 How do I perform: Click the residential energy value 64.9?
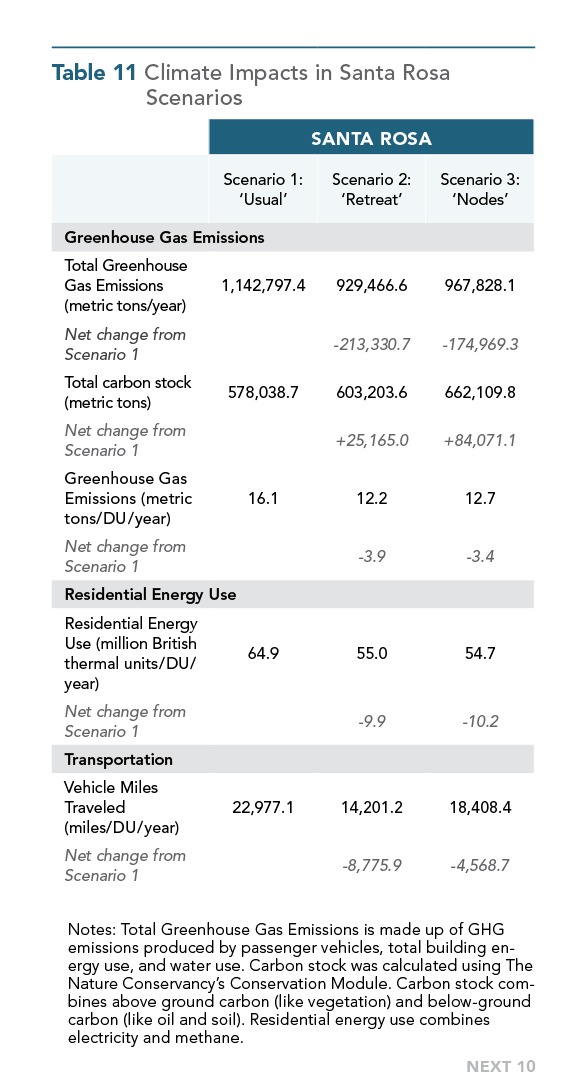click(x=263, y=654)
